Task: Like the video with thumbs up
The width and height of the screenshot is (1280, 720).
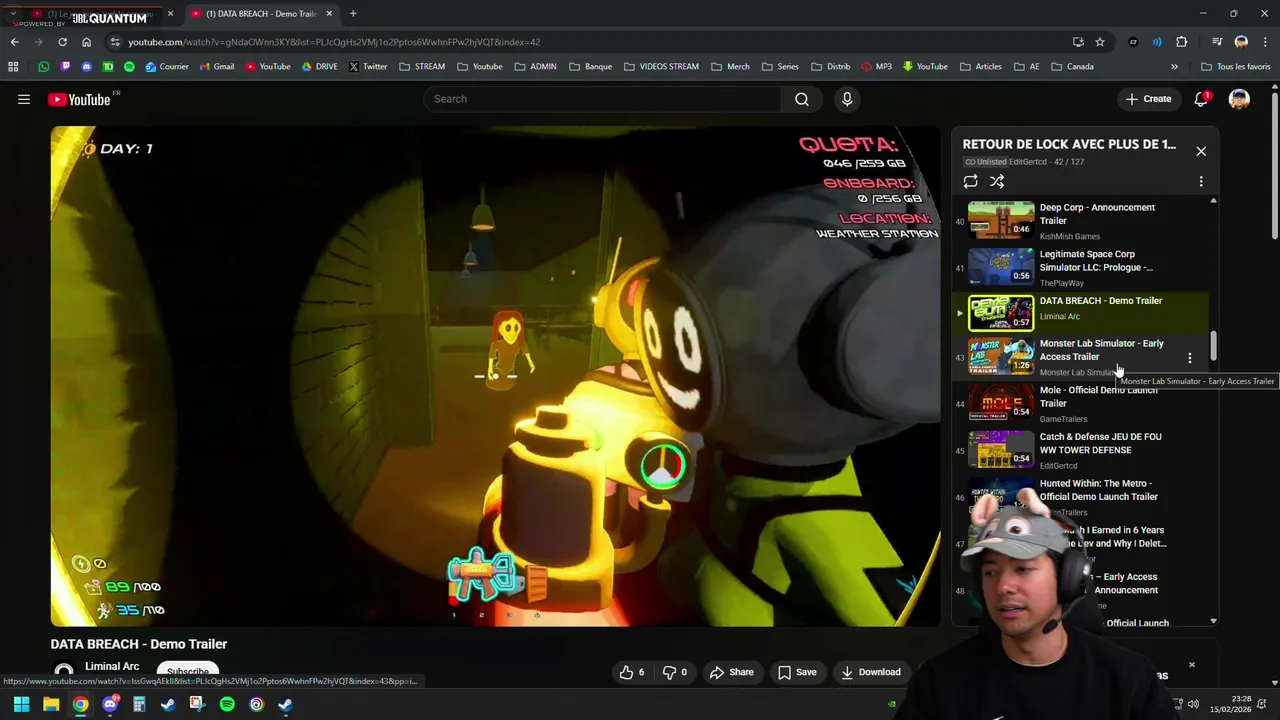Action: [632, 672]
